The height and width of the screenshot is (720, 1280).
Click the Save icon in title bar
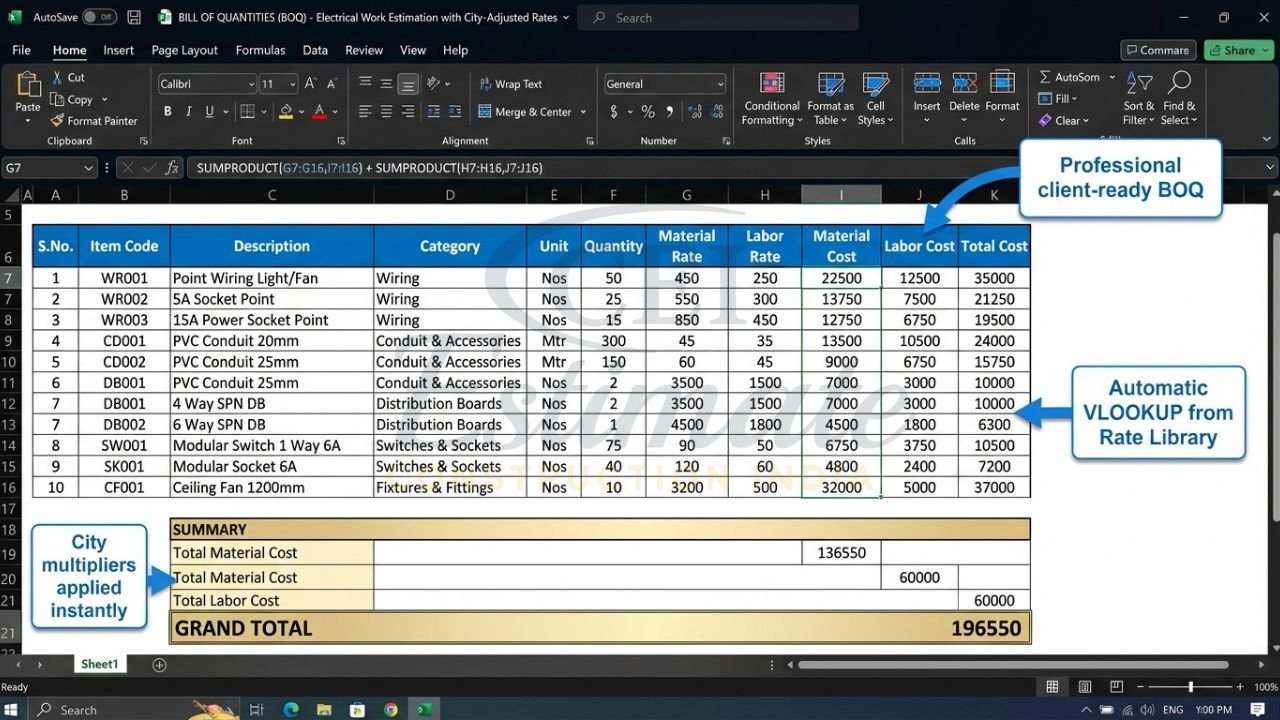(x=134, y=17)
